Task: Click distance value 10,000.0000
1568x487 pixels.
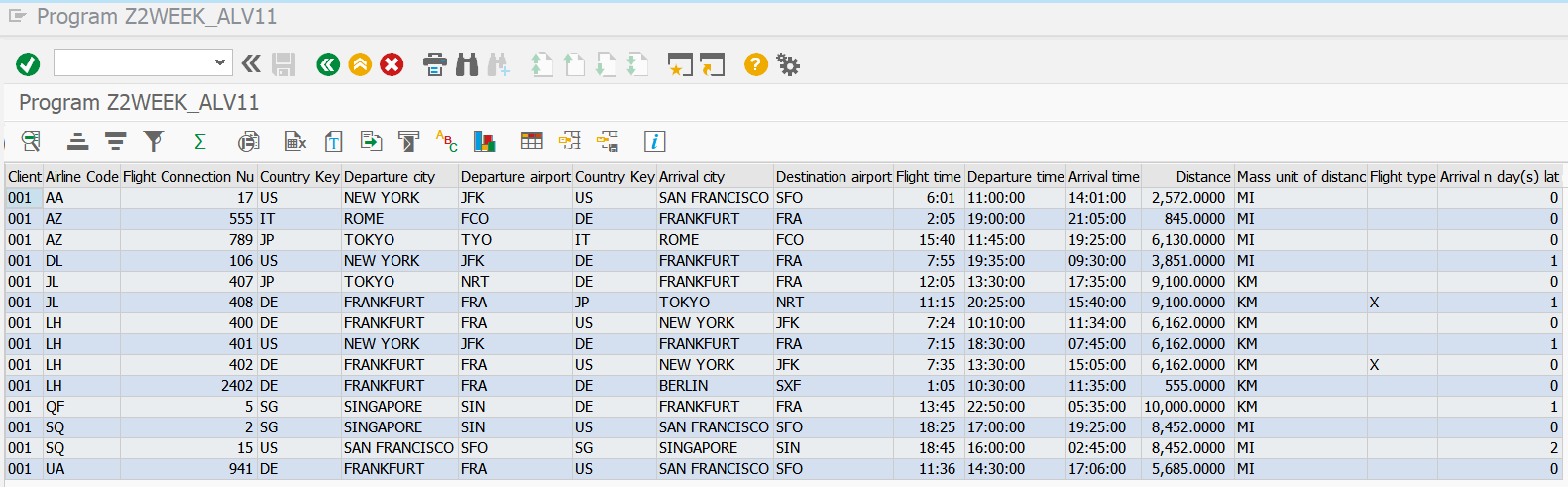Action: pyautogui.click(x=1187, y=407)
